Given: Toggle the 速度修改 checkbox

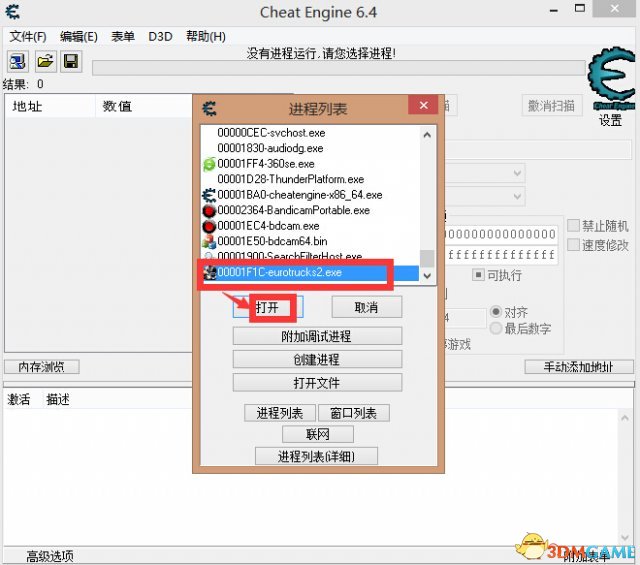Looking at the screenshot, I should pyautogui.click(x=573, y=245).
